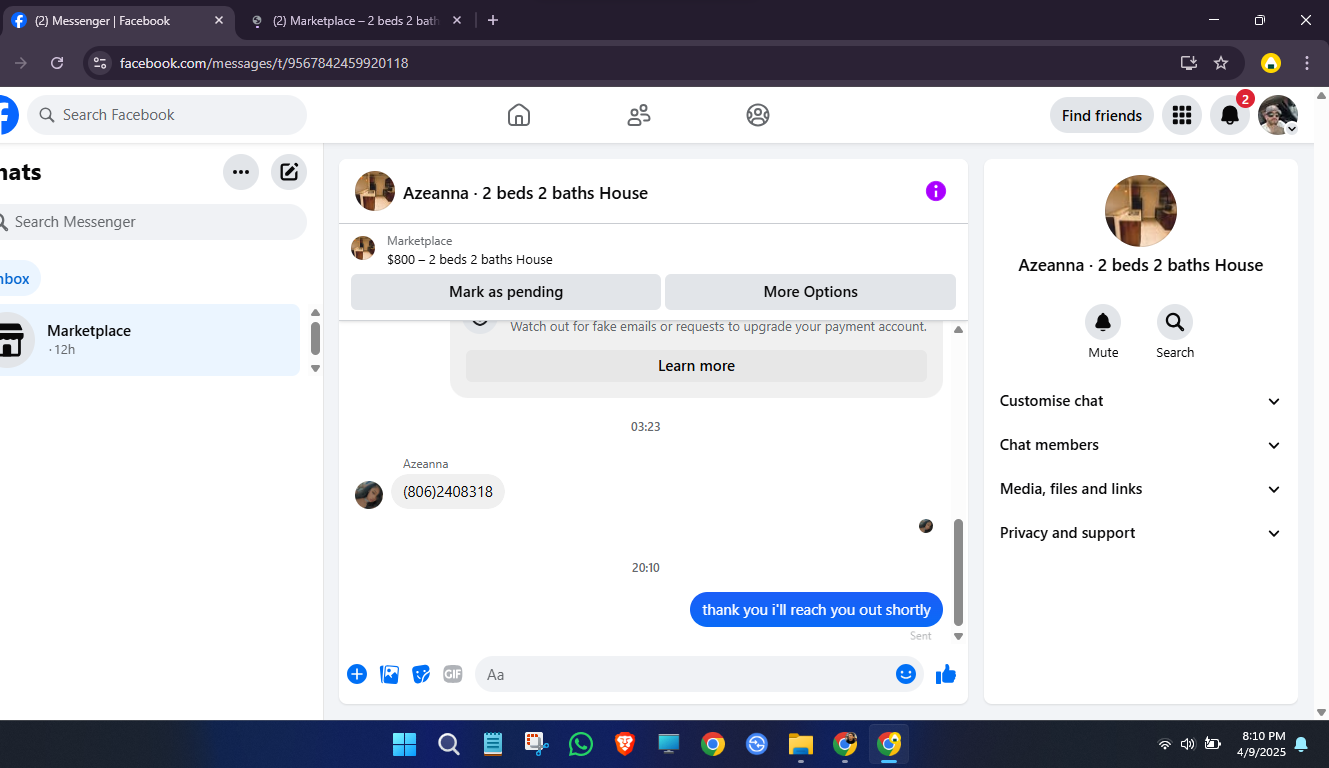Open Brave browser from taskbar
1329x768 pixels.
(624, 744)
